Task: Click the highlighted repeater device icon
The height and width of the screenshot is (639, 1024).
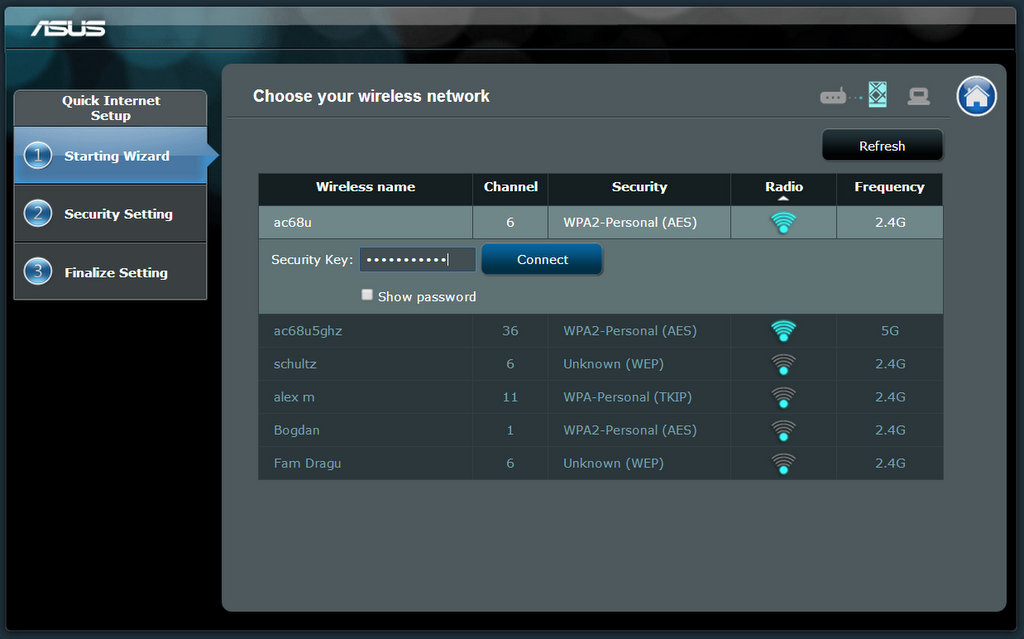Action: [x=877, y=95]
